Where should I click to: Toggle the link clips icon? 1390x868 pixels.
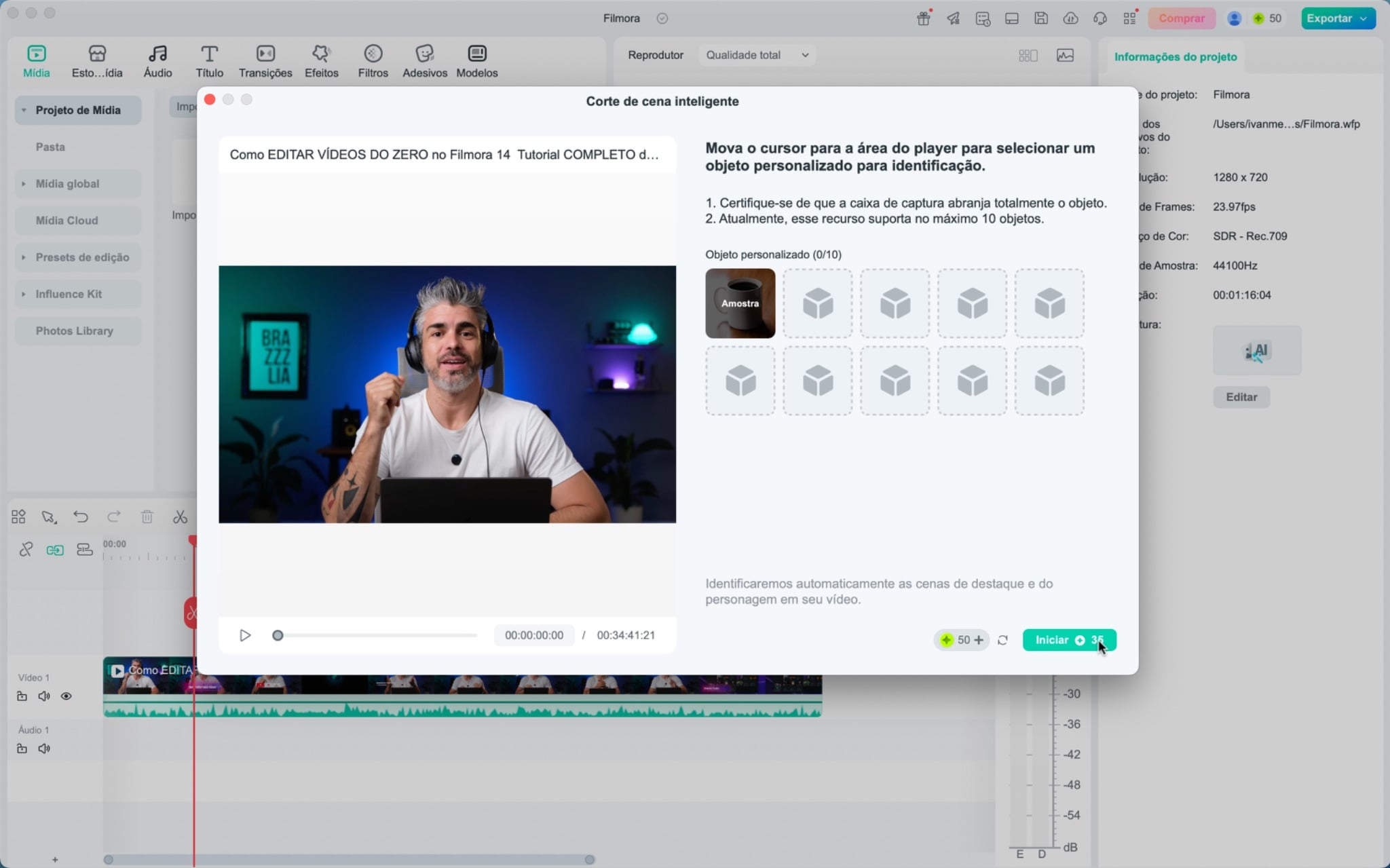click(26, 550)
